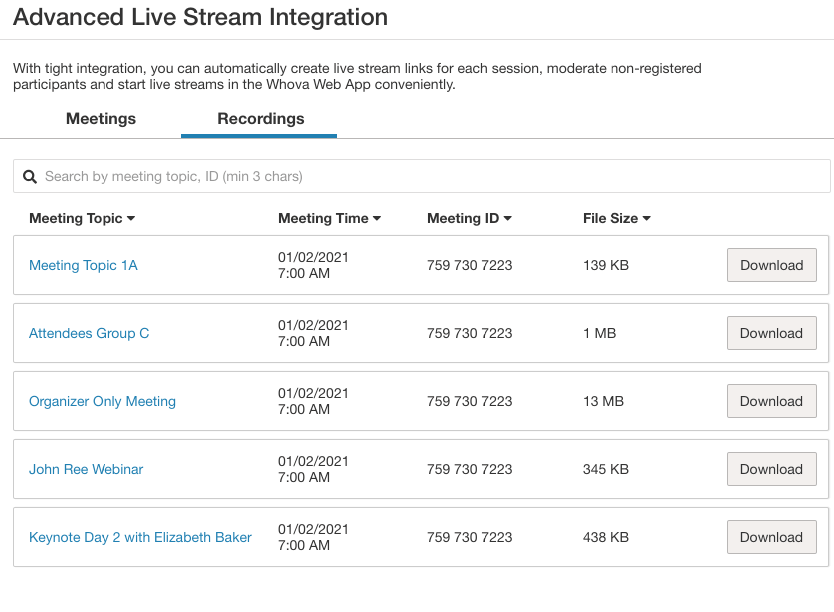Screen dimensions: 834x612
Task: Click the Advanced Live Stream Integration heading
Action: (200, 17)
